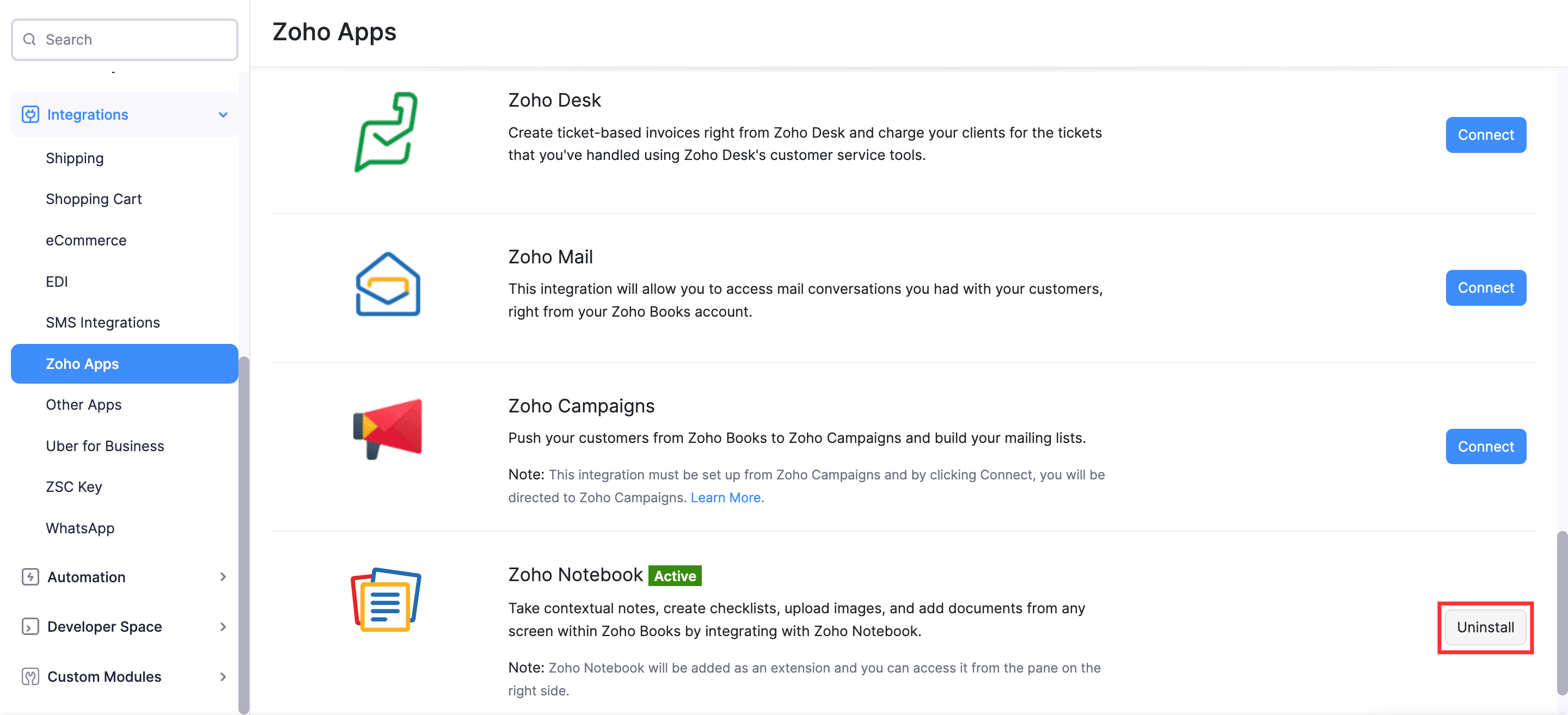Click the Zoho Notebook notes icon
1568x715 pixels.
(385, 601)
